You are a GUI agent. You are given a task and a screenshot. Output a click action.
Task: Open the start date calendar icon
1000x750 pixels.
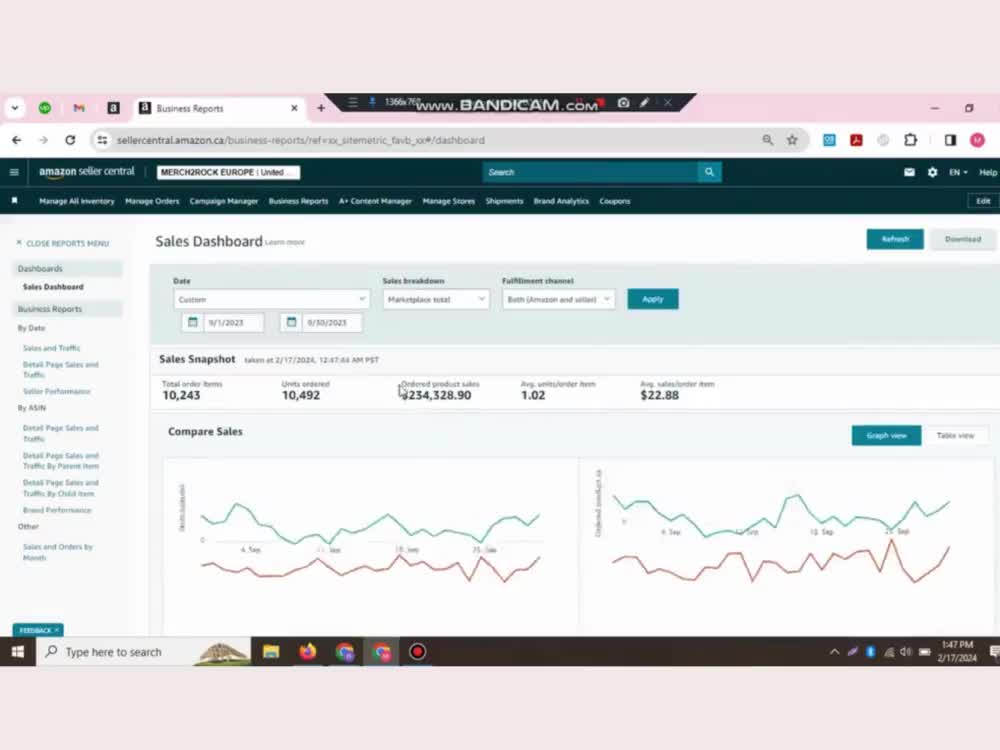pyautogui.click(x=193, y=322)
